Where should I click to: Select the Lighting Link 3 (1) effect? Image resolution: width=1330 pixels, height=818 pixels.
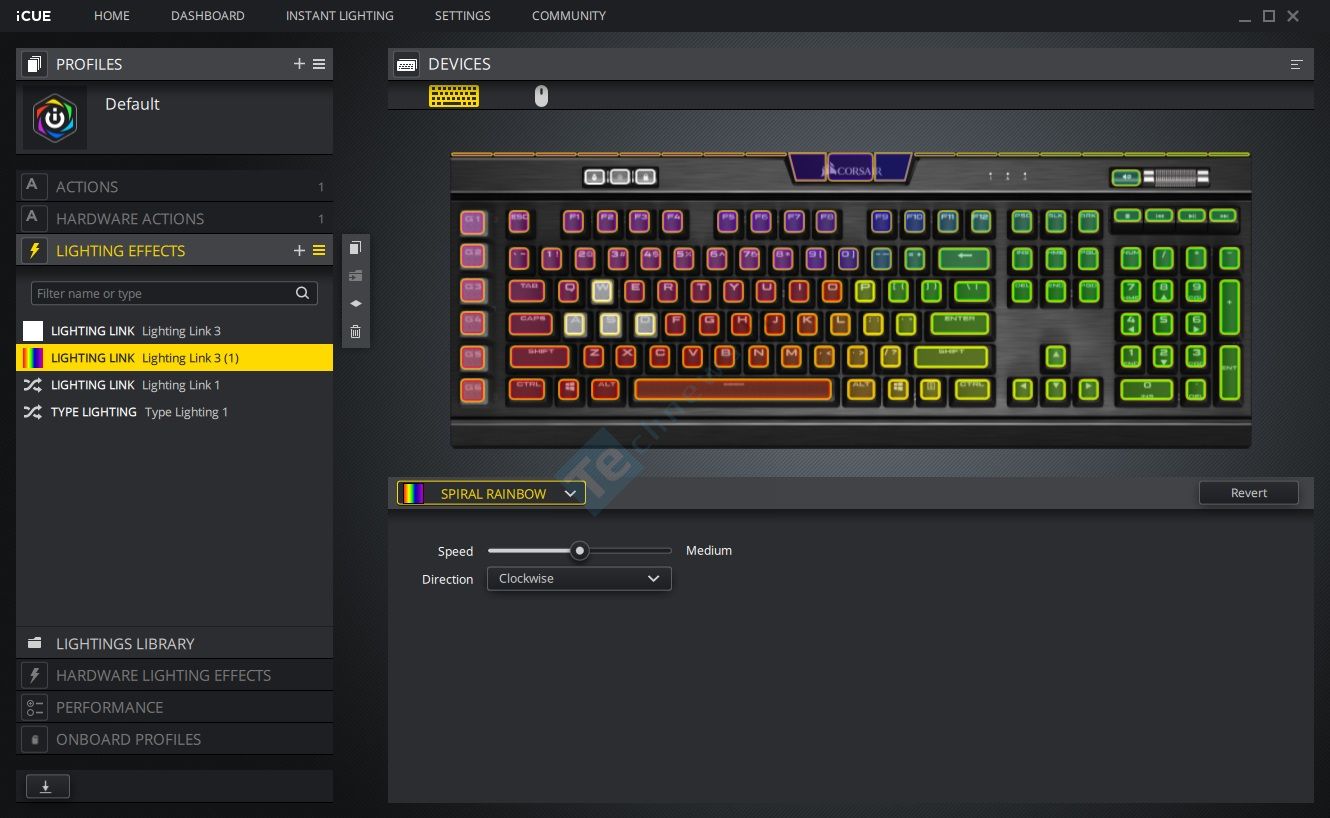point(174,358)
